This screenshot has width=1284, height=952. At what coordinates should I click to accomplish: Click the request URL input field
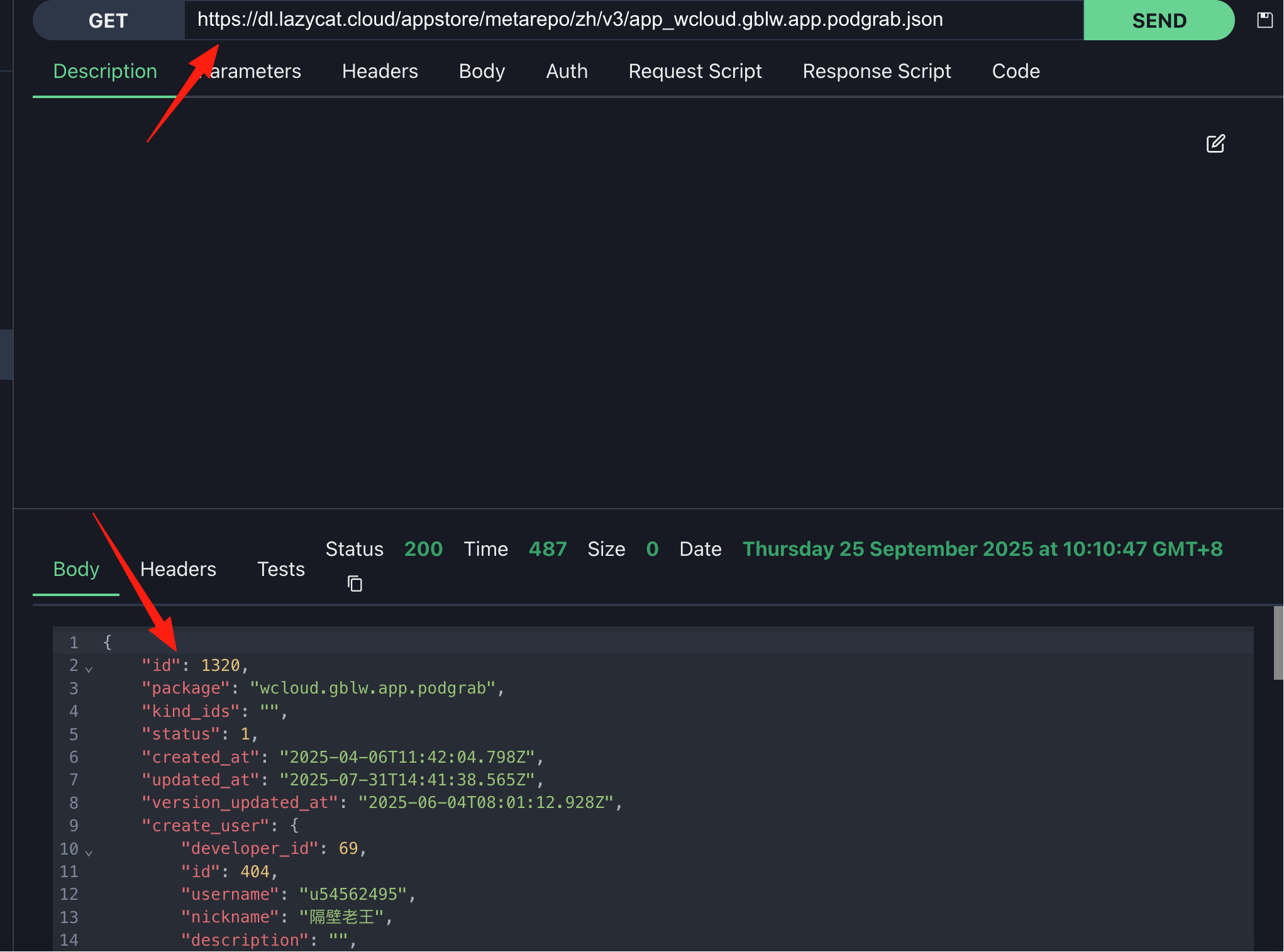tap(634, 20)
